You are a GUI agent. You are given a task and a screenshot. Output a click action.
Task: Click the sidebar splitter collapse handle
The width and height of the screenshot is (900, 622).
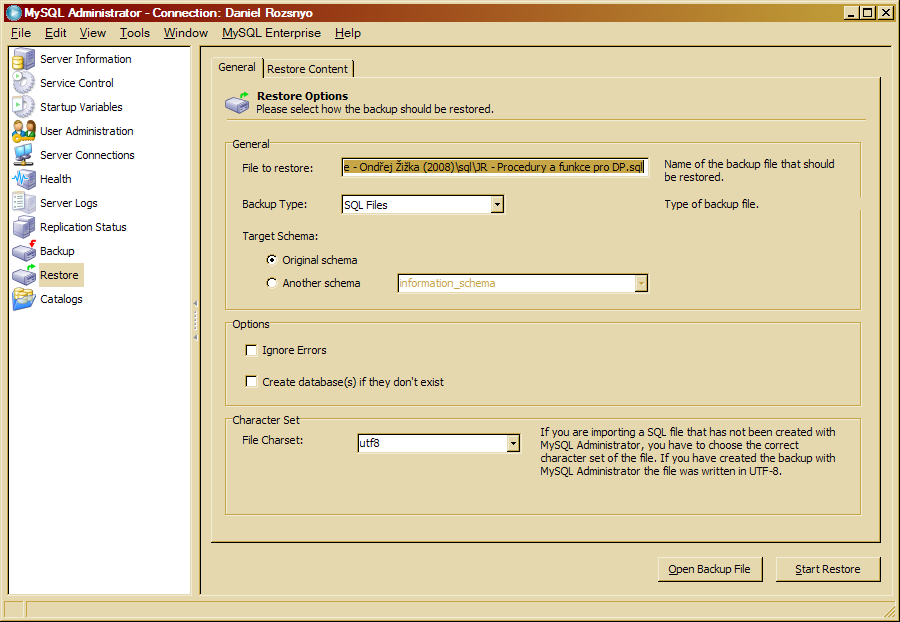195,320
